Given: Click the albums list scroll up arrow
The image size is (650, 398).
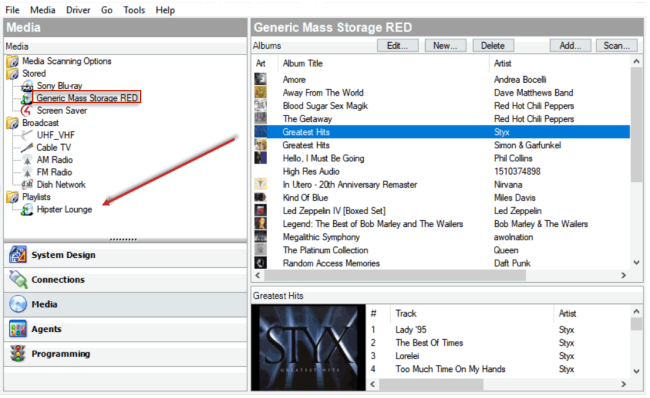Looking at the screenshot, I should pyautogui.click(x=636, y=61).
